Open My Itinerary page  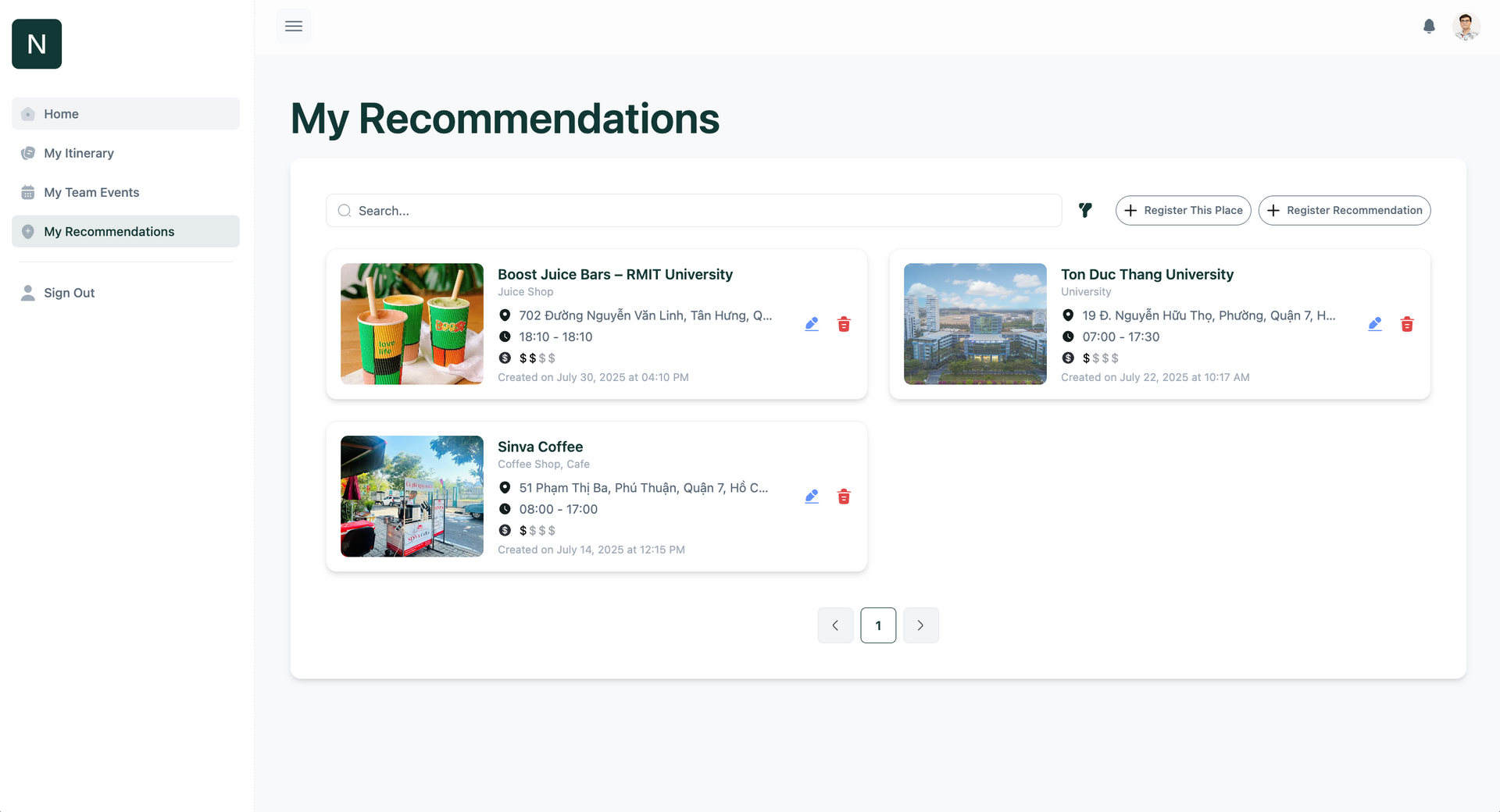click(126, 153)
